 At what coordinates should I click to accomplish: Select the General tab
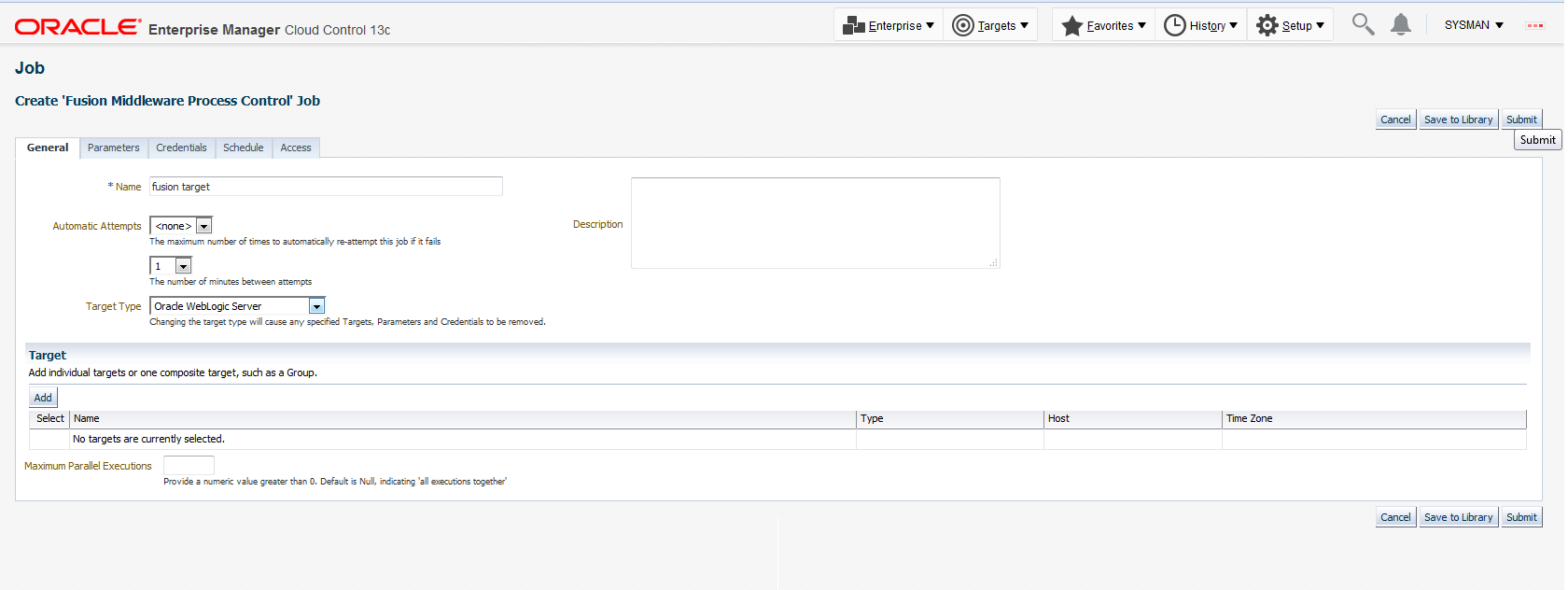(x=48, y=147)
